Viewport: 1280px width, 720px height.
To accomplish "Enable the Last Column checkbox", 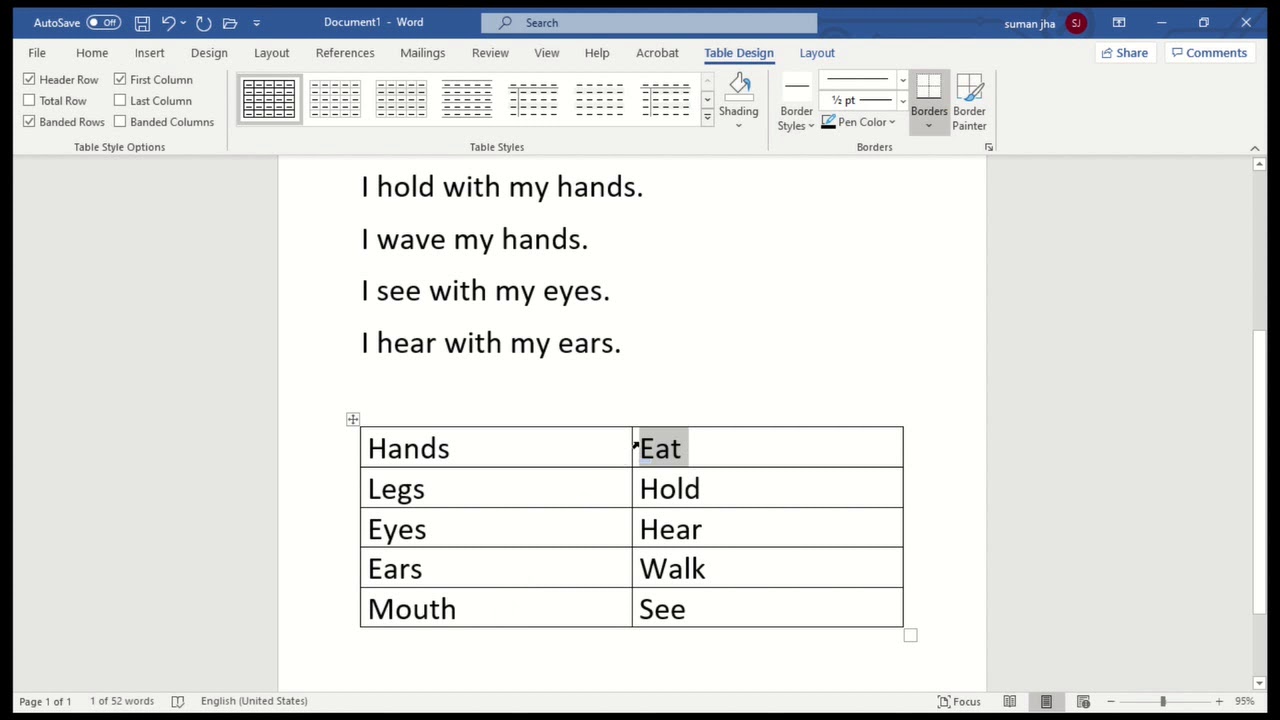I will tap(120, 100).
